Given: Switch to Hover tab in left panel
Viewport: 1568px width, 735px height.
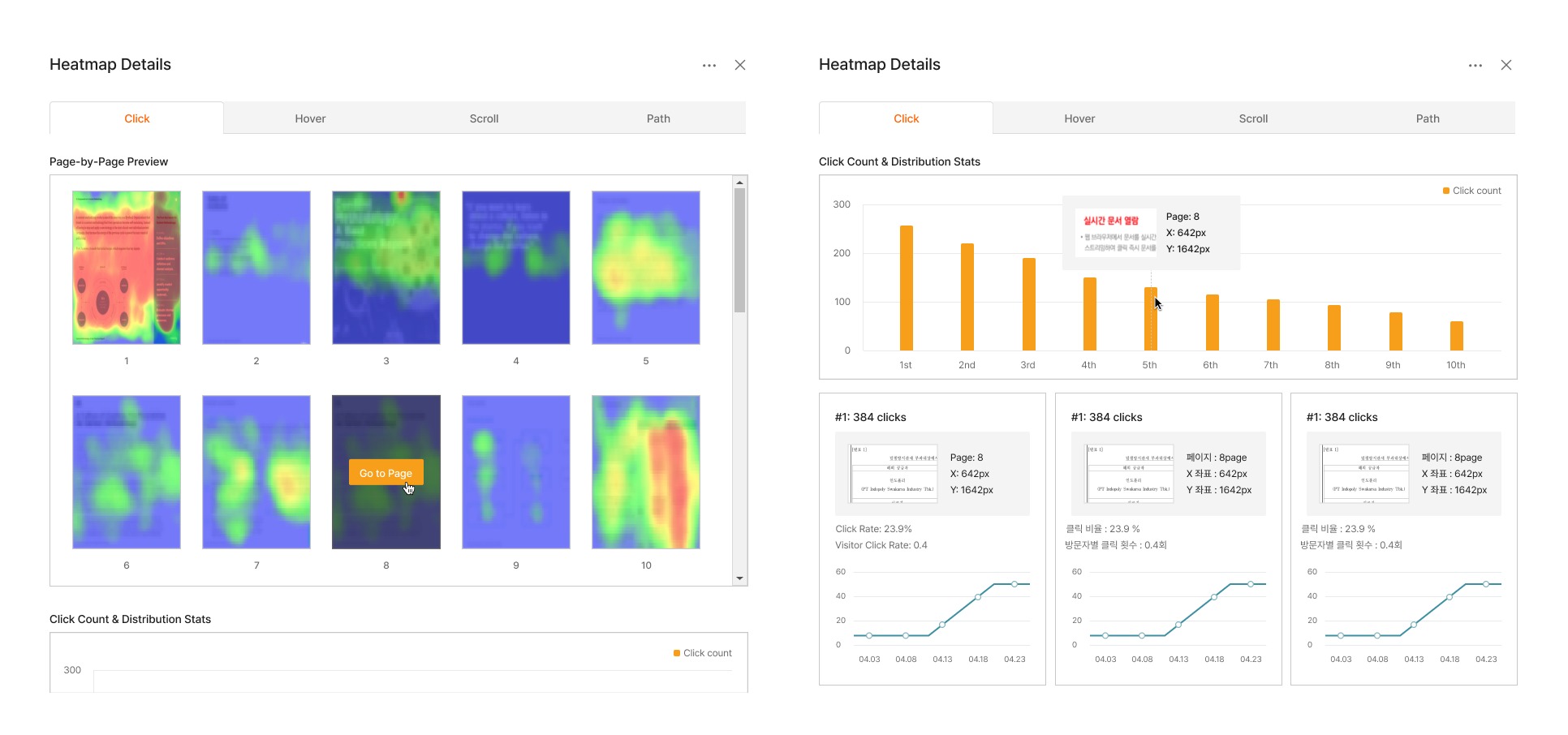Looking at the screenshot, I should pyautogui.click(x=310, y=118).
